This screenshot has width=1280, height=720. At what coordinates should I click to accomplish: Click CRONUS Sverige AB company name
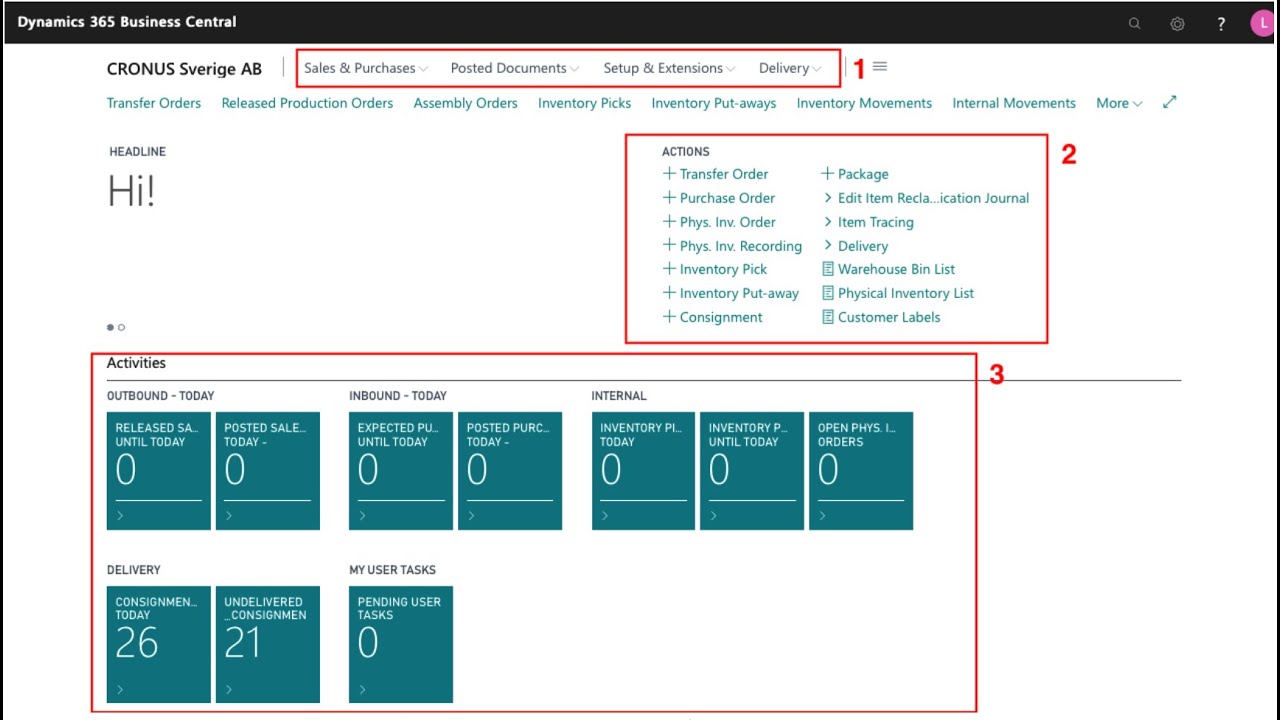[184, 69]
